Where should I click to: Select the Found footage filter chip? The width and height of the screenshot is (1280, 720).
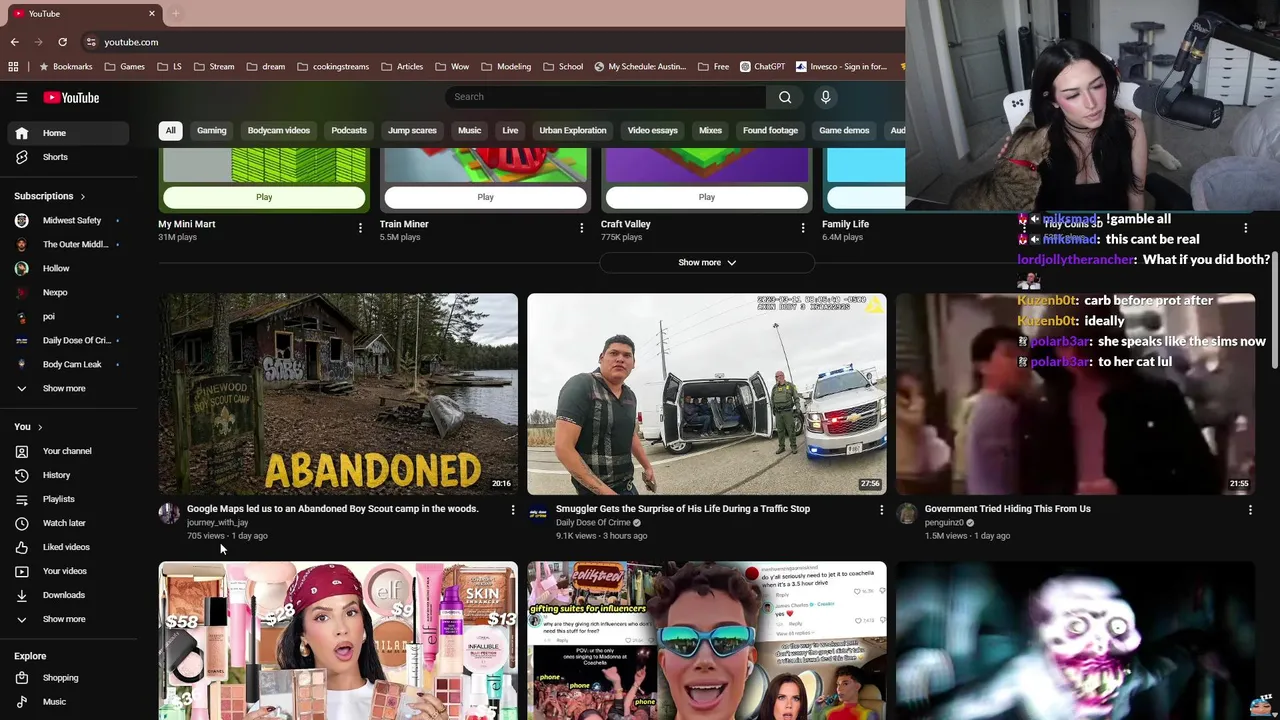770,130
